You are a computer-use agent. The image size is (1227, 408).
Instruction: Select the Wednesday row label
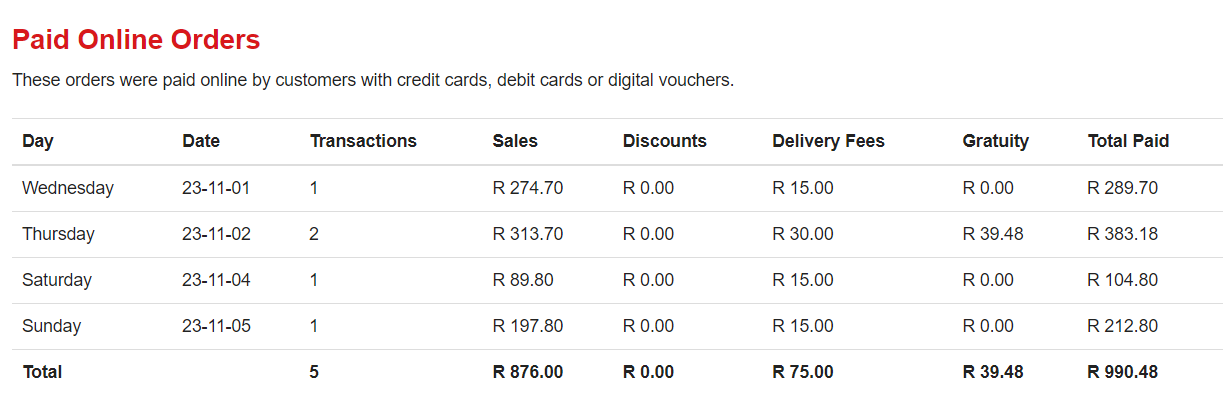pos(68,188)
